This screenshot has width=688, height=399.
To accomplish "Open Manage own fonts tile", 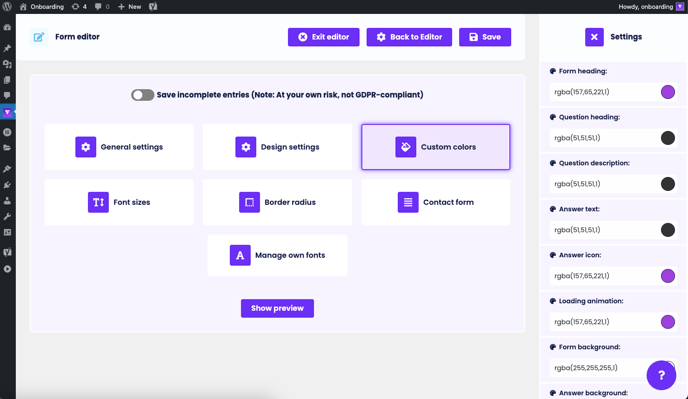I will 277,255.
